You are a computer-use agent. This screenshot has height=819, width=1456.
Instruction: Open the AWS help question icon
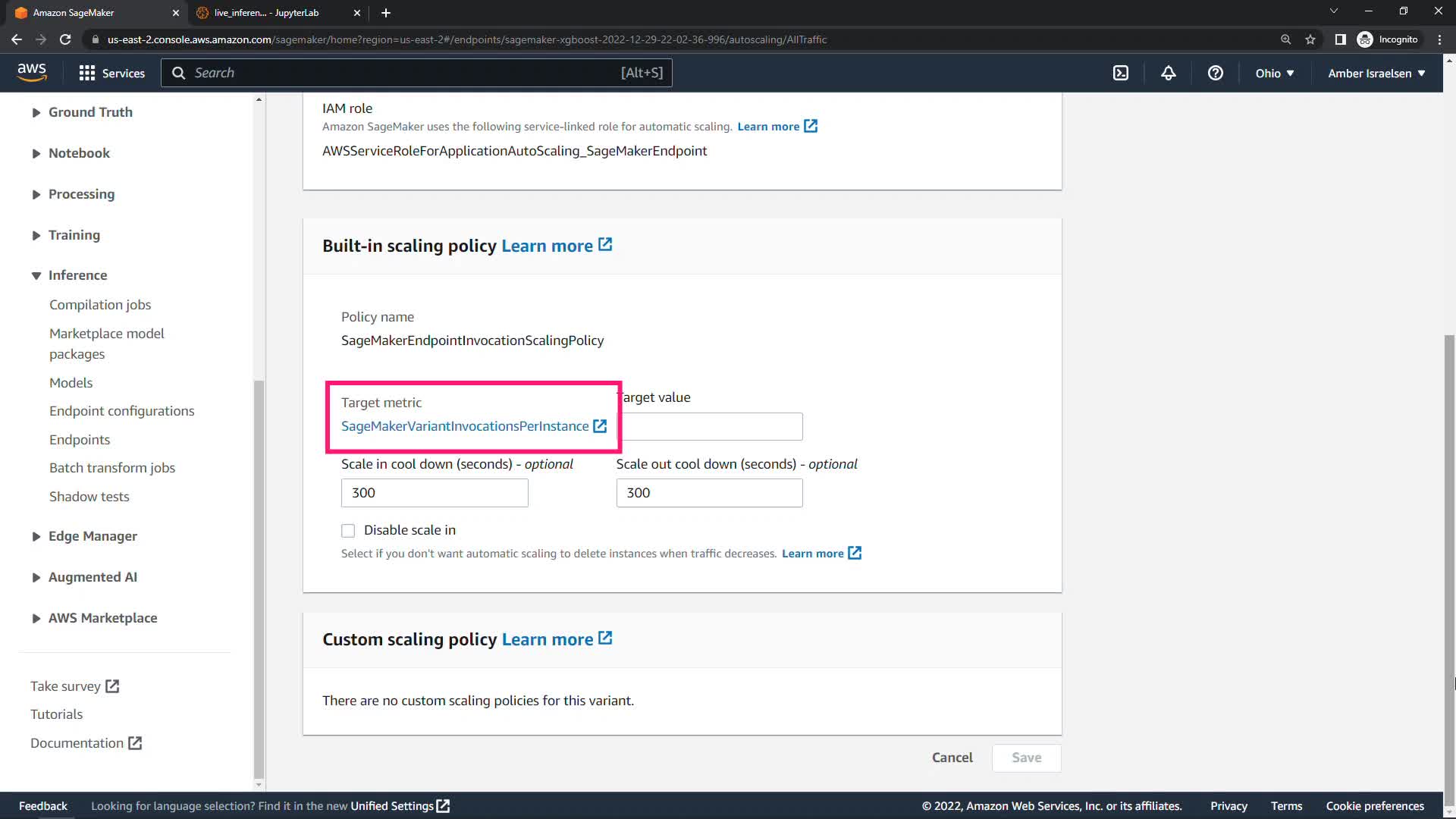coord(1216,73)
